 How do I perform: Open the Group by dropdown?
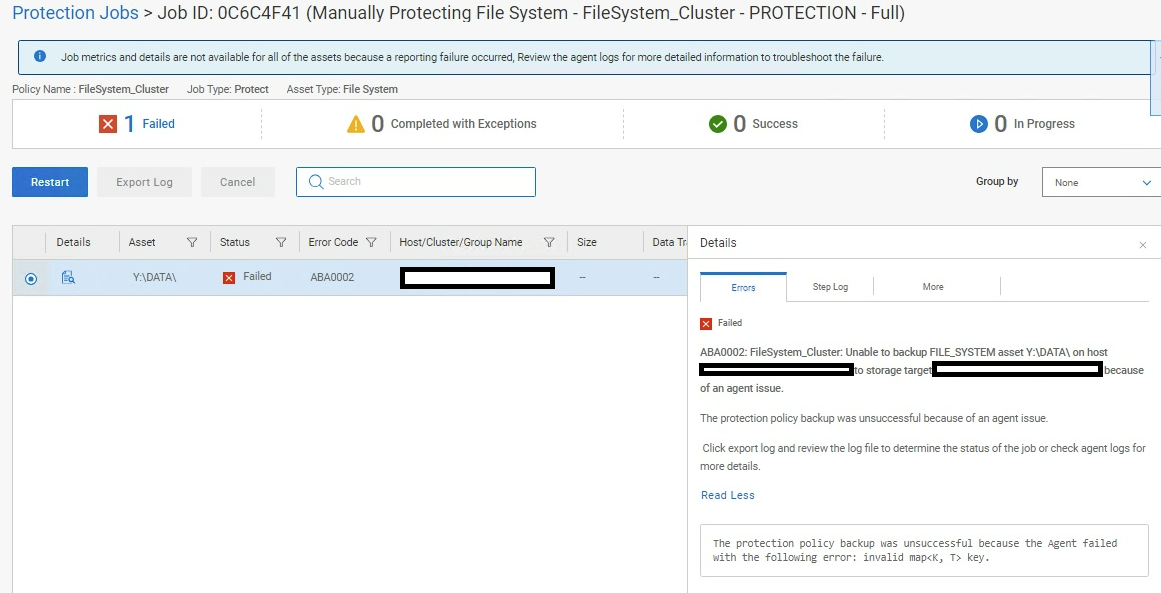[x=1101, y=183]
